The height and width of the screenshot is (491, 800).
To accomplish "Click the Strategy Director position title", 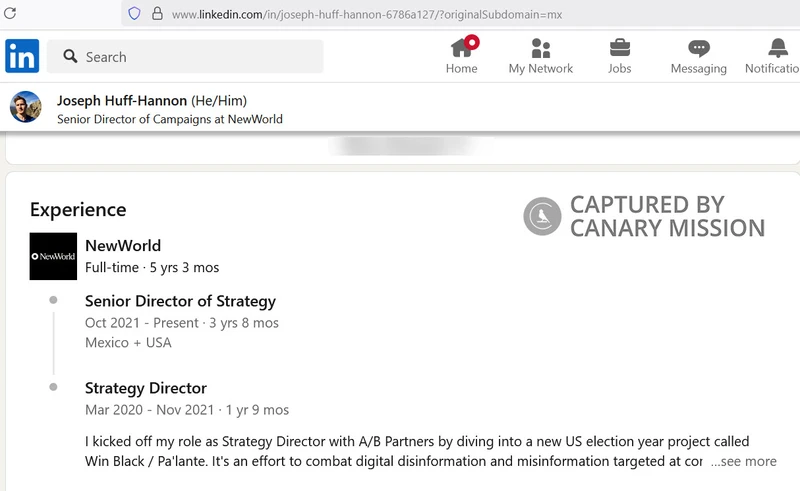I will point(146,388).
